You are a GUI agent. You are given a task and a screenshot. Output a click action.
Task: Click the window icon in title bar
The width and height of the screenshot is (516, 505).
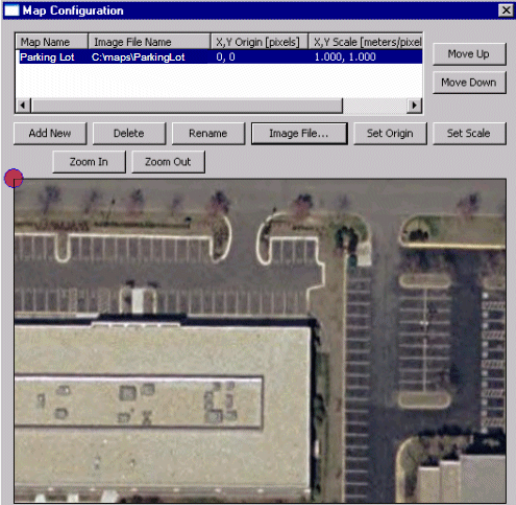tap(12, 10)
